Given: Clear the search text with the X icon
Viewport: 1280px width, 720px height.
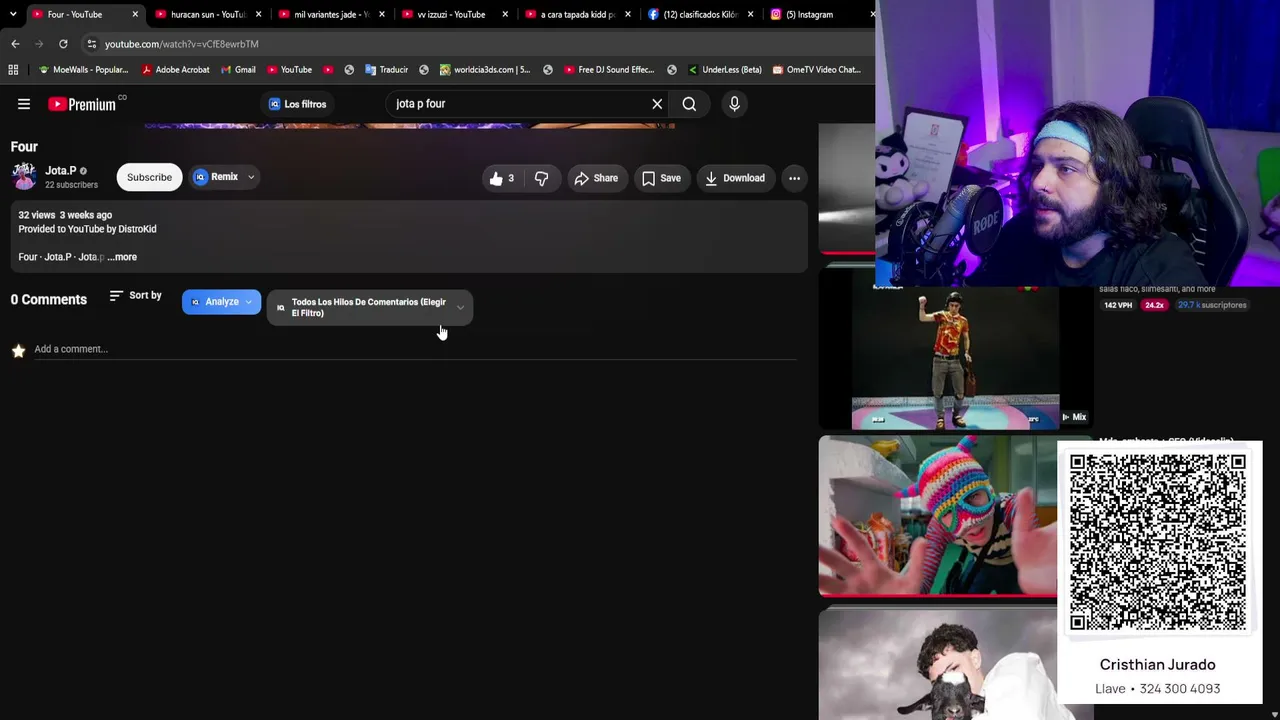Looking at the screenshot, I should coord(657,104).
